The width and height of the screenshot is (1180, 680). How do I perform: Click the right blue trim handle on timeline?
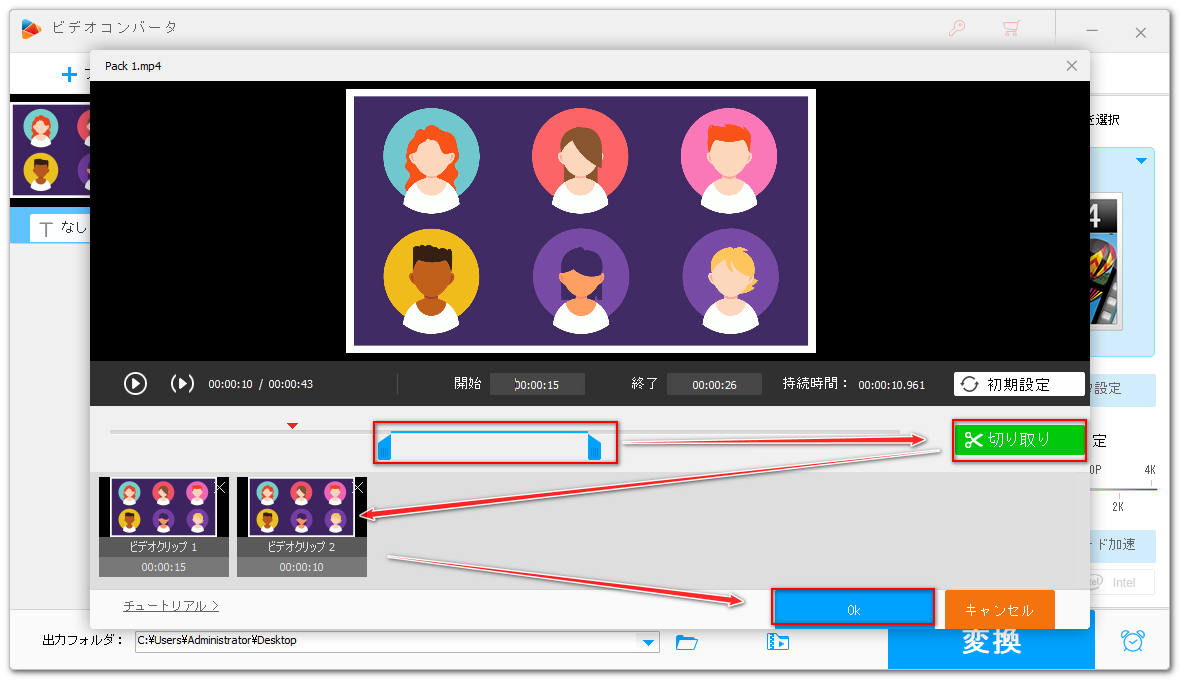click(595, 447)
